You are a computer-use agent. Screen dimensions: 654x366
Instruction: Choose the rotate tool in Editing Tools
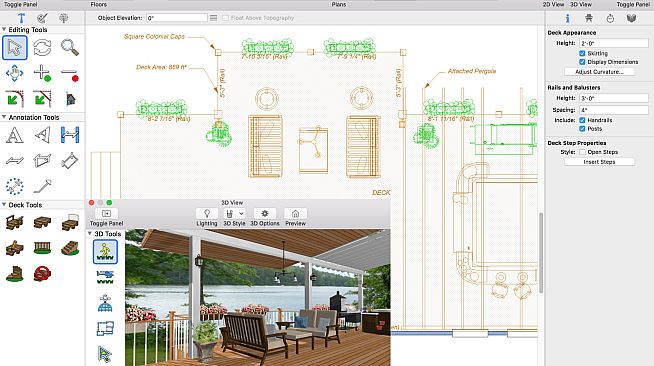[42, 48]
